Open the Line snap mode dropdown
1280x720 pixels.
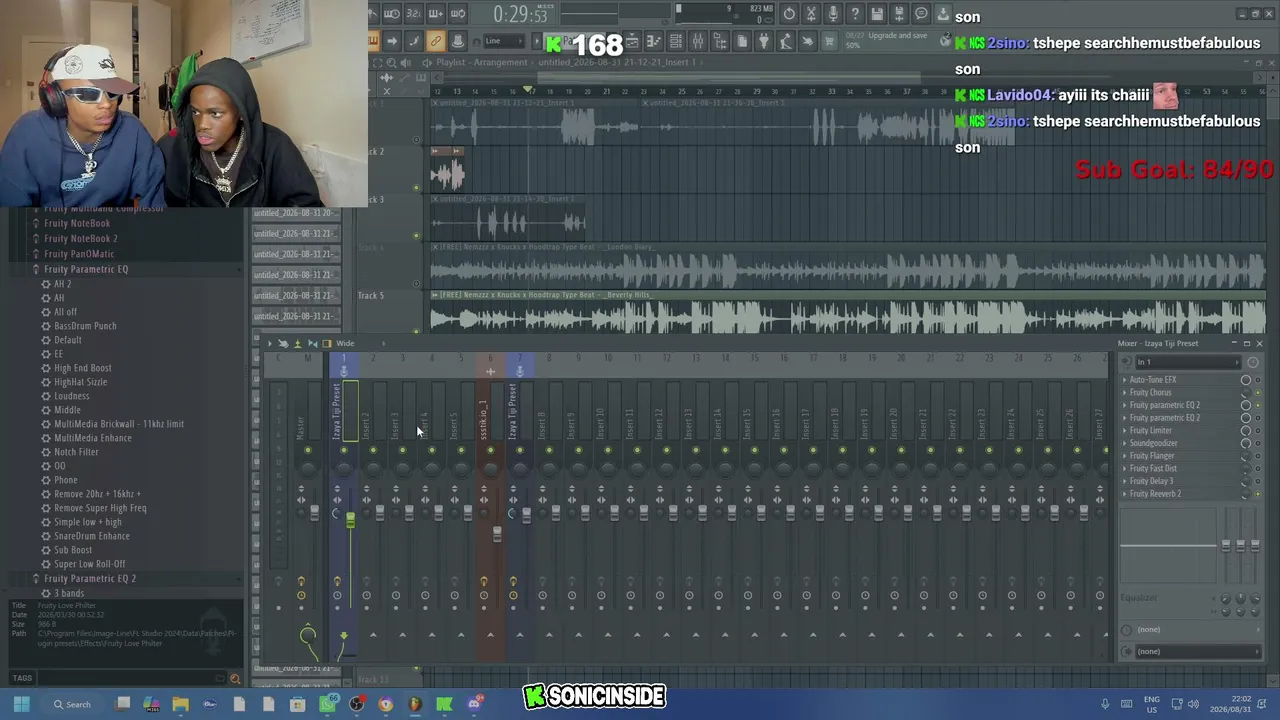(505, 41)
